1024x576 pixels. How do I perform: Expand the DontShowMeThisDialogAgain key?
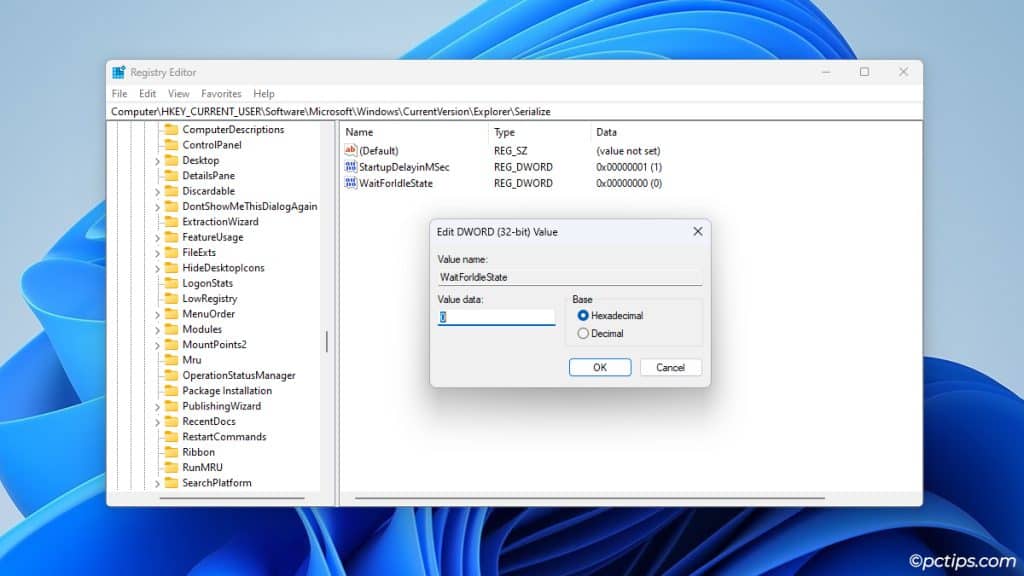pos(157,206)
